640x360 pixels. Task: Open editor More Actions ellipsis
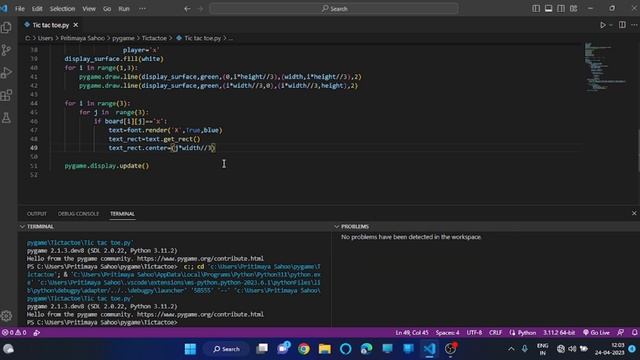click(x=634, y=25)
